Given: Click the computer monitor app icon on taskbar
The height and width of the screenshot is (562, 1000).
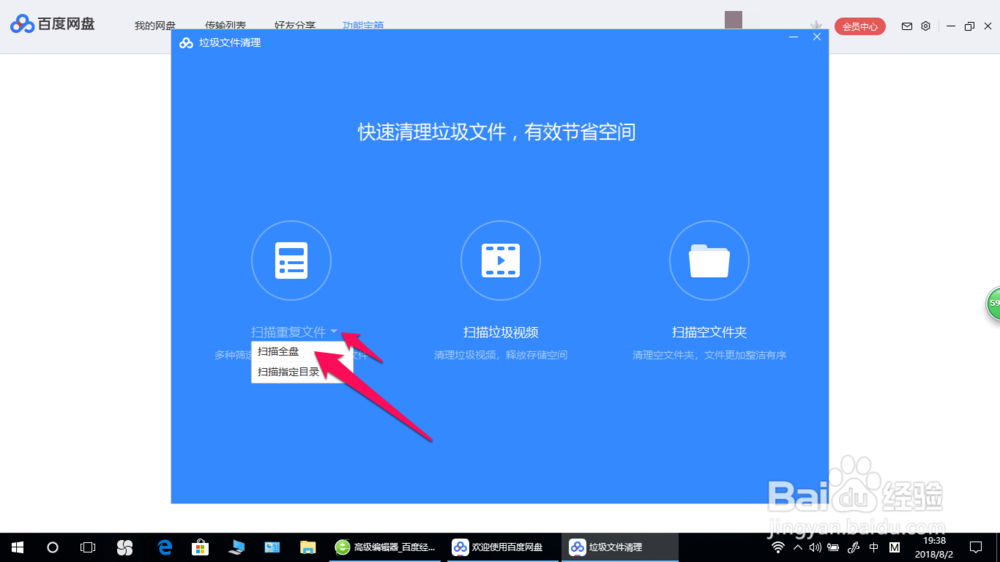Looking at the screenshot, I should coord(237,547).
